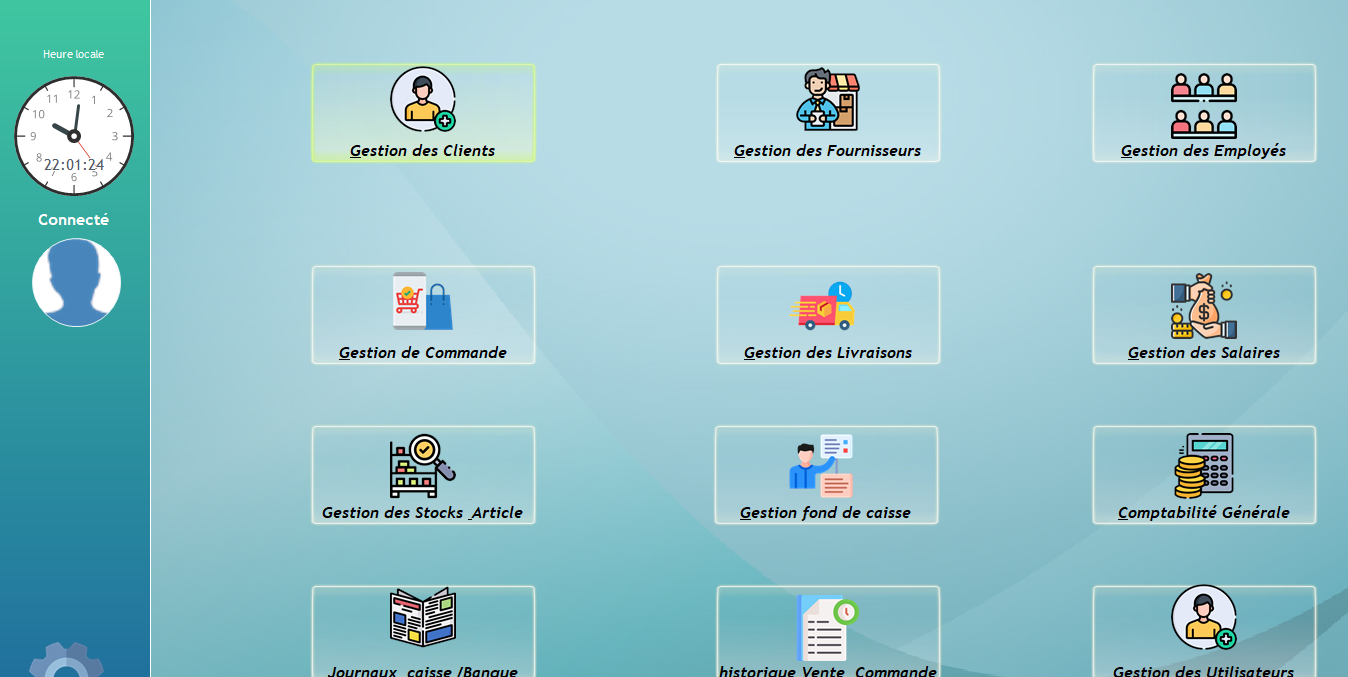Open Gestion des Livraisons truck tile

828,315
